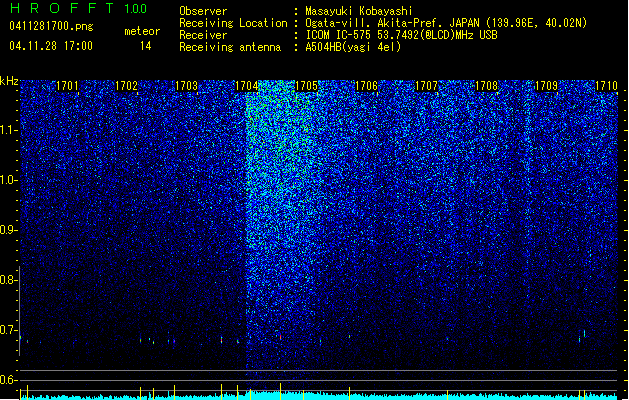Screen dimensions: 629x400
Task: Click the 'Observer' field label
Action: coord(203,11)
